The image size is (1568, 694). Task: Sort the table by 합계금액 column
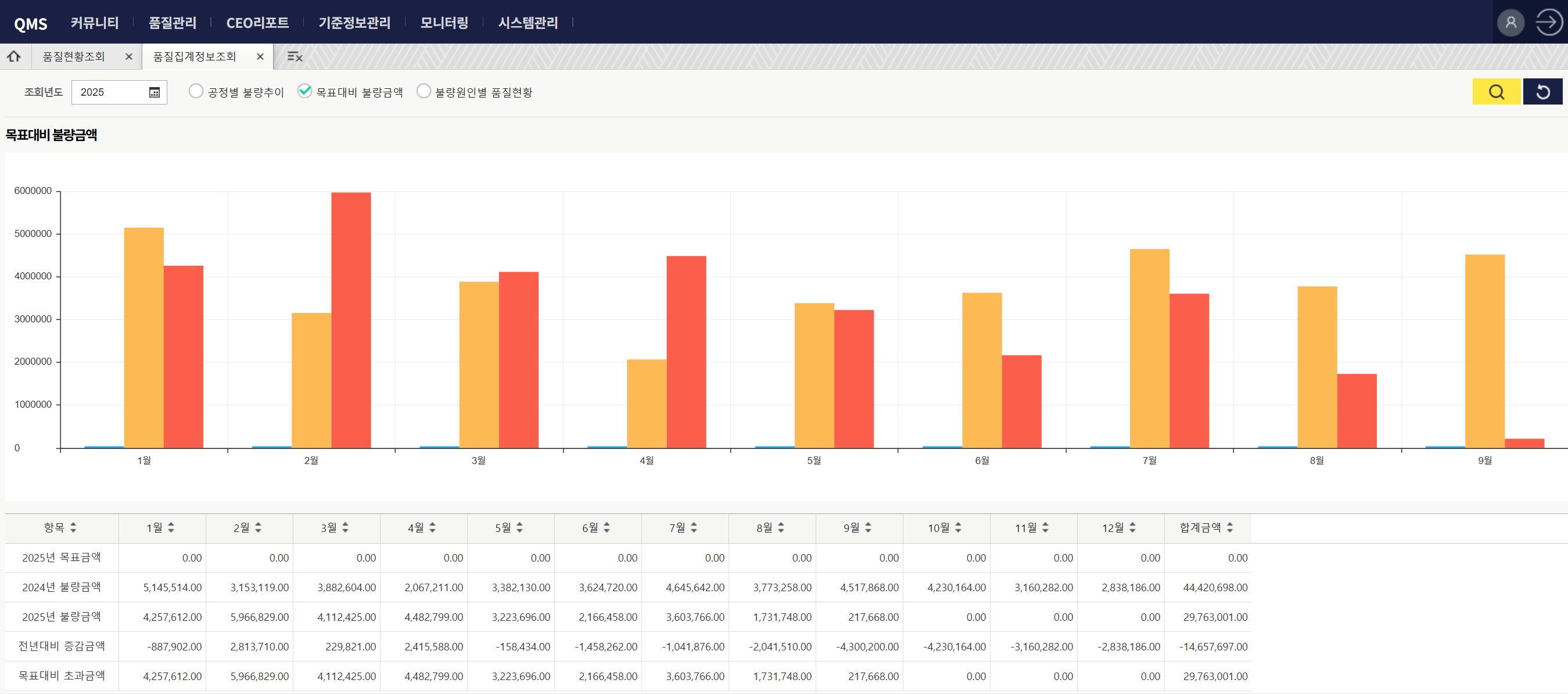pos(1230,527)
